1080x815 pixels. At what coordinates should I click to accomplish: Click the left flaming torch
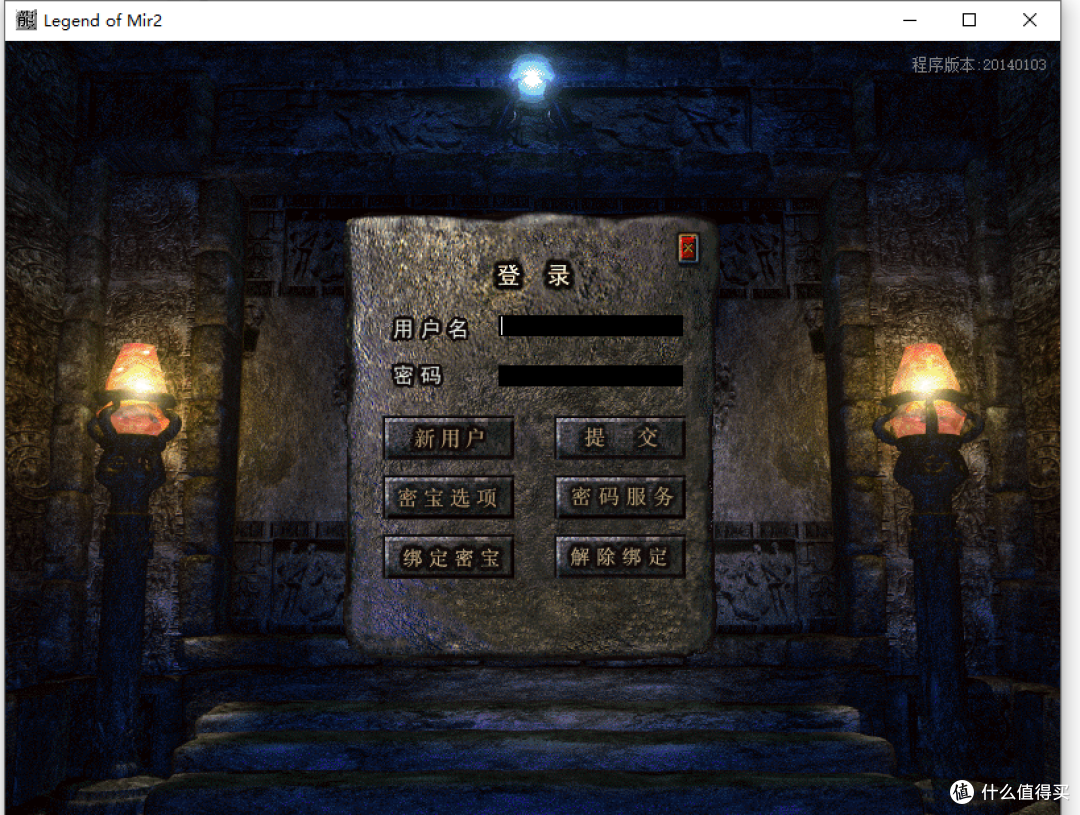tap(137, 385)
